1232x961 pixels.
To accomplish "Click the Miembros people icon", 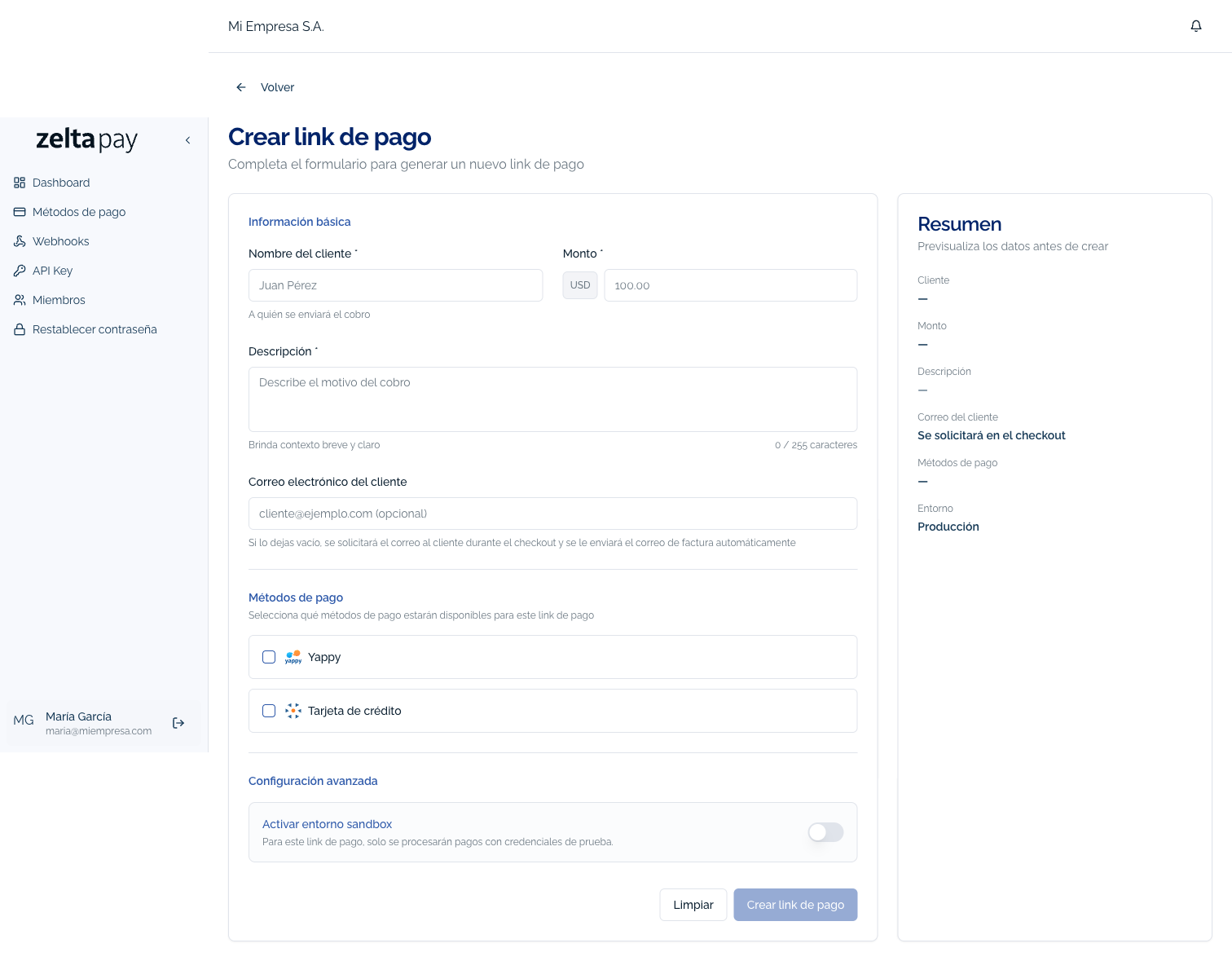I will (x=19, y=300).
